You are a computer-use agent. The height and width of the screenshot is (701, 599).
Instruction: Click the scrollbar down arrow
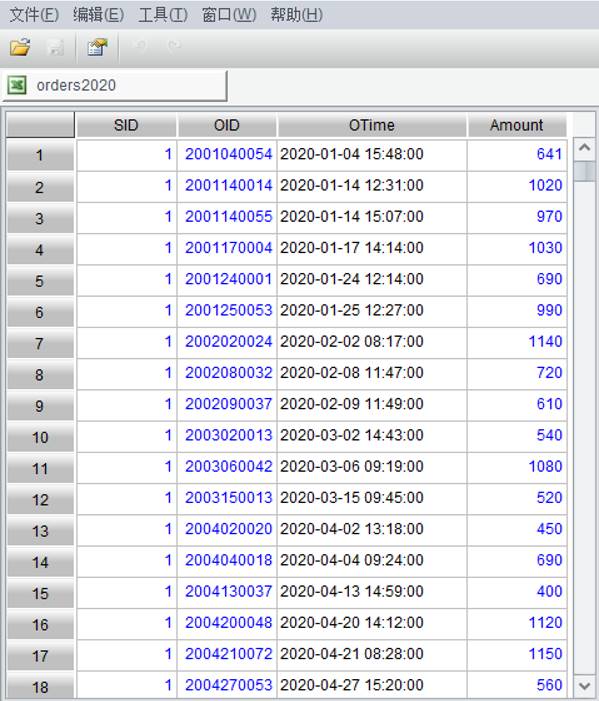(x=584, y=686)
